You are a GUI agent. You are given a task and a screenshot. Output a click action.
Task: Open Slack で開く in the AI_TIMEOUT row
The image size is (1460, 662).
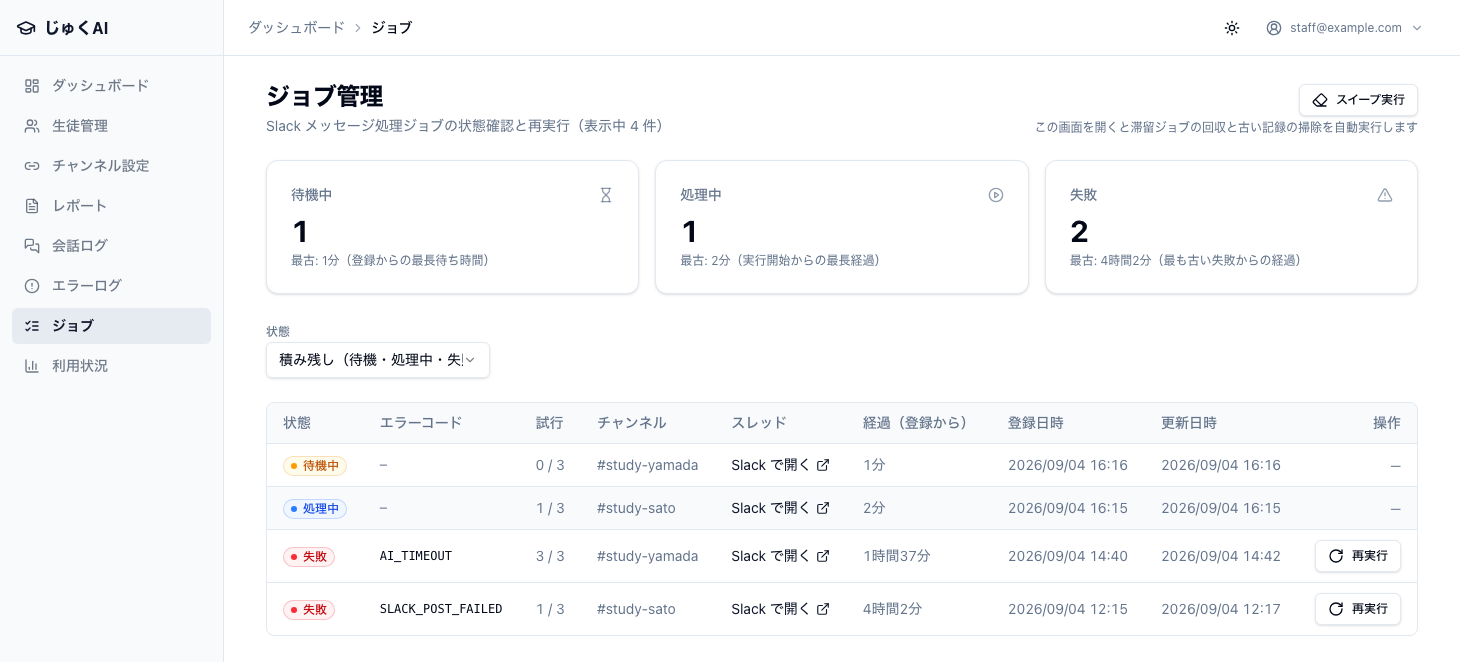[780, 556]
